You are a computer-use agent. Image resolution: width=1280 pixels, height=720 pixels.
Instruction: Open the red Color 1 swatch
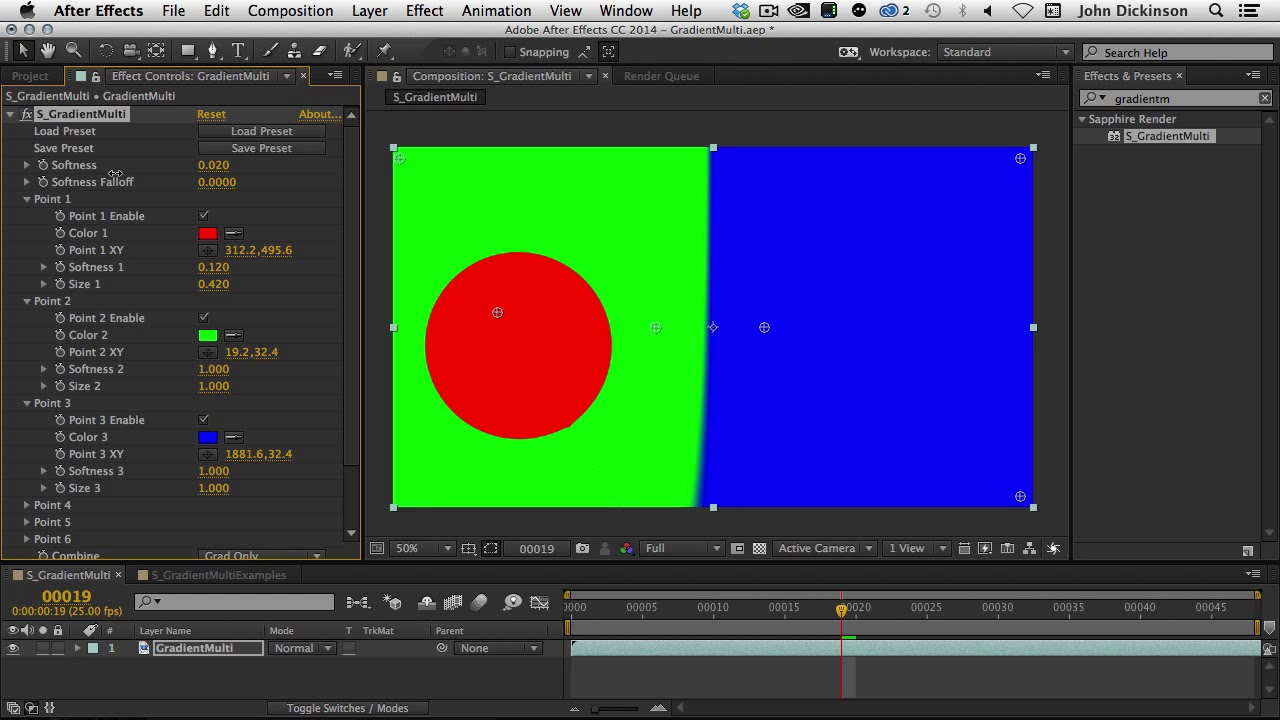(207, 233)
